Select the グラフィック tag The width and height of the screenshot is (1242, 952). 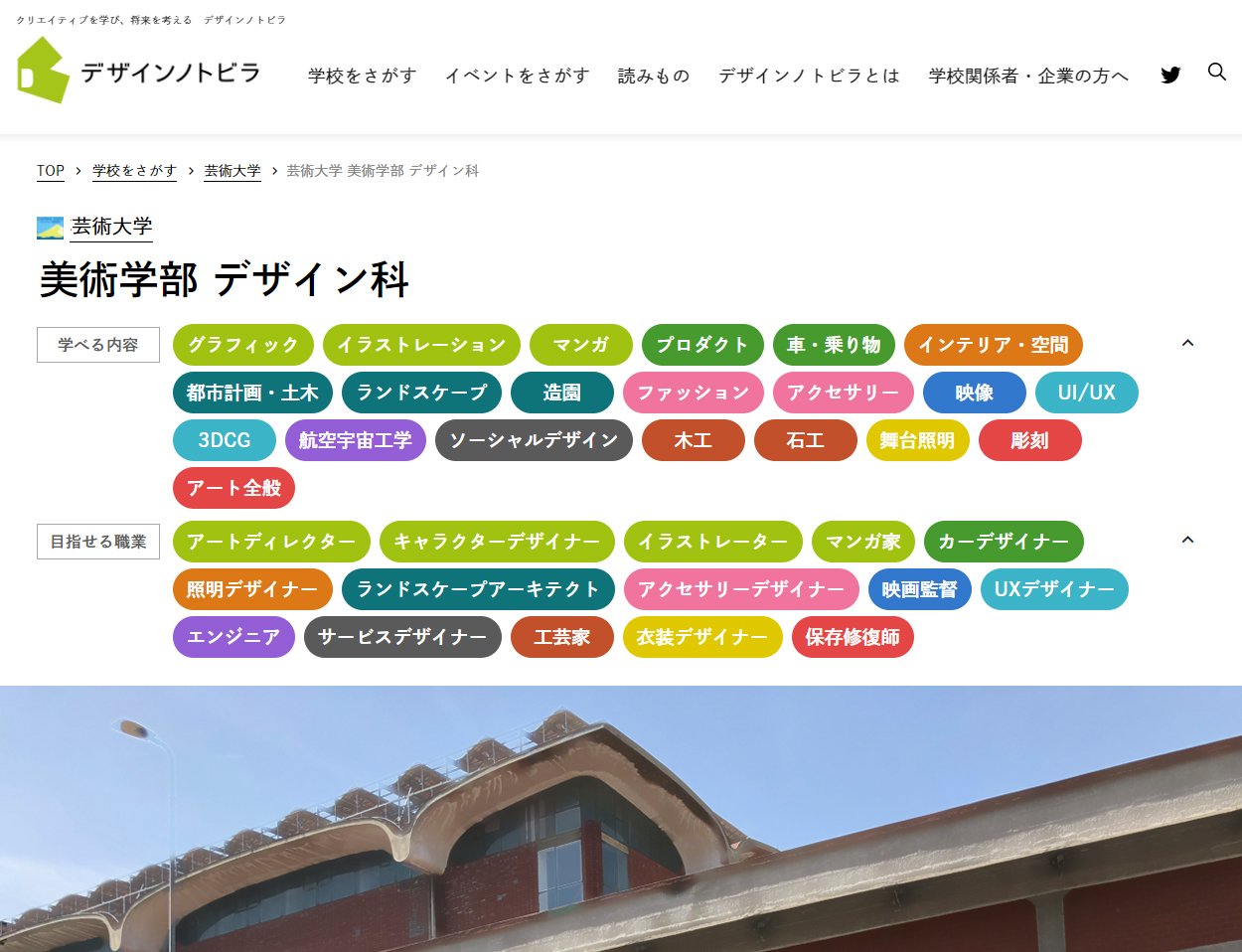coord(243,345)
